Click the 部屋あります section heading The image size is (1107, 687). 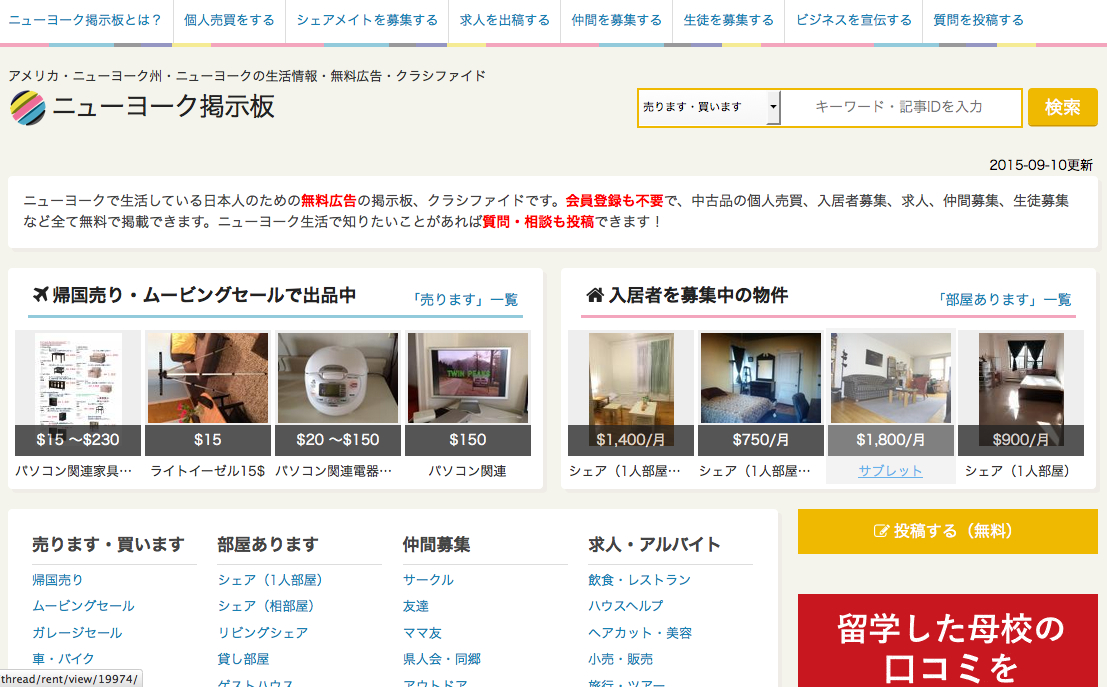pyautogui.click(x=268, y=544)
